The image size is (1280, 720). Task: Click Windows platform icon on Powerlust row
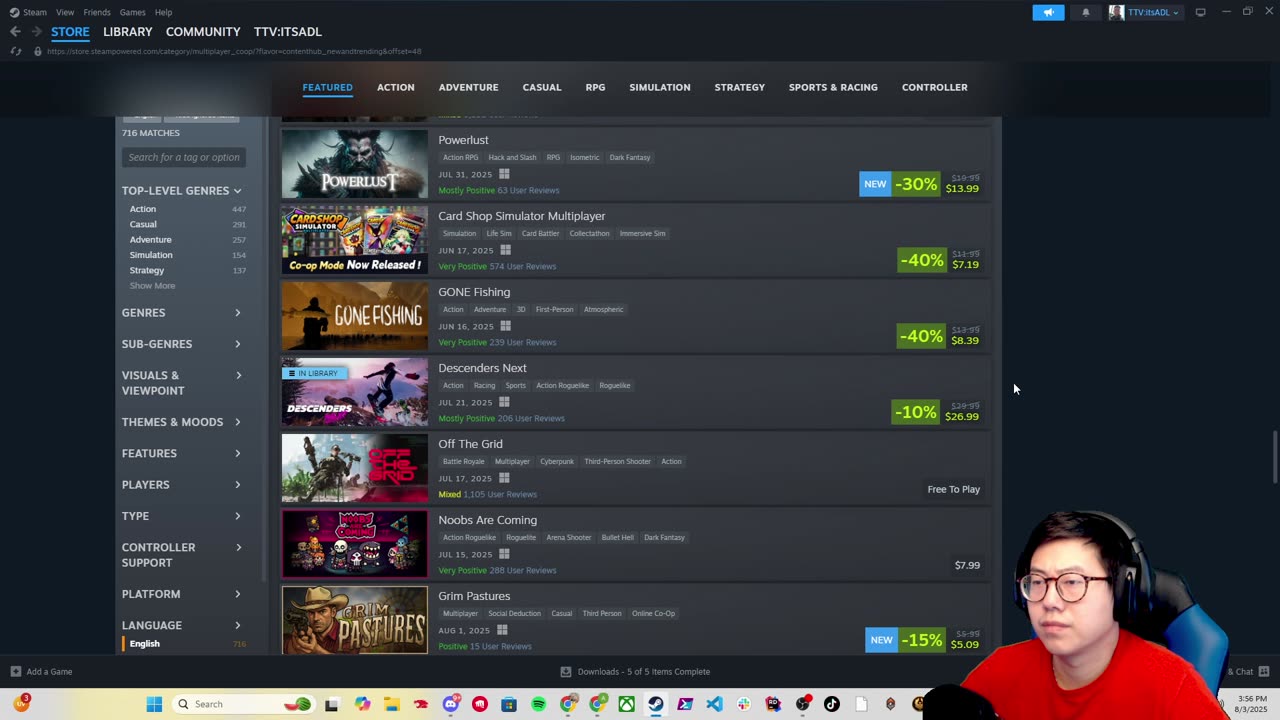(504, 174)
